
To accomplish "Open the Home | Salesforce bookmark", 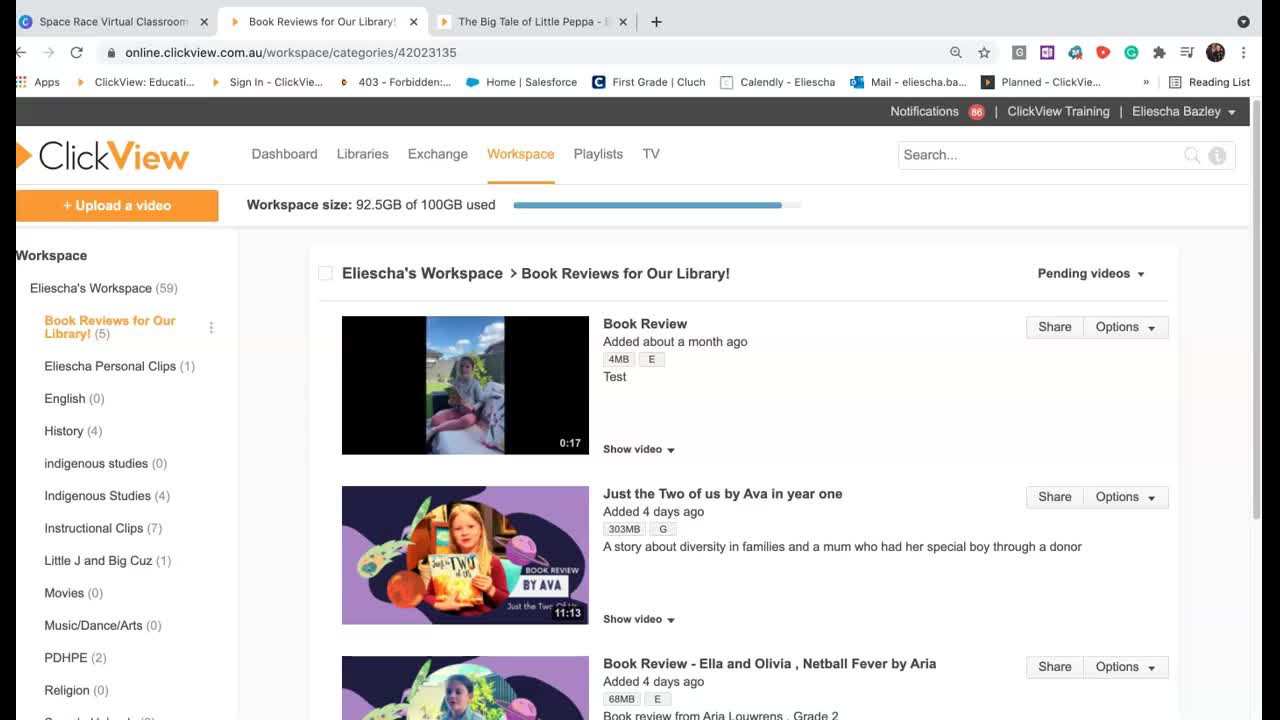I will pos(521,82).
